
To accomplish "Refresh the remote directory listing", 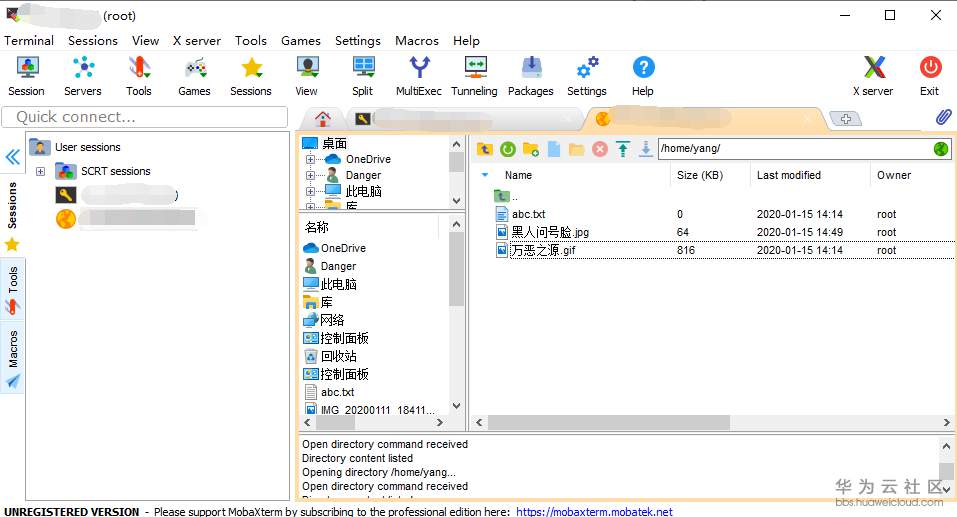I will coord(508,149).
